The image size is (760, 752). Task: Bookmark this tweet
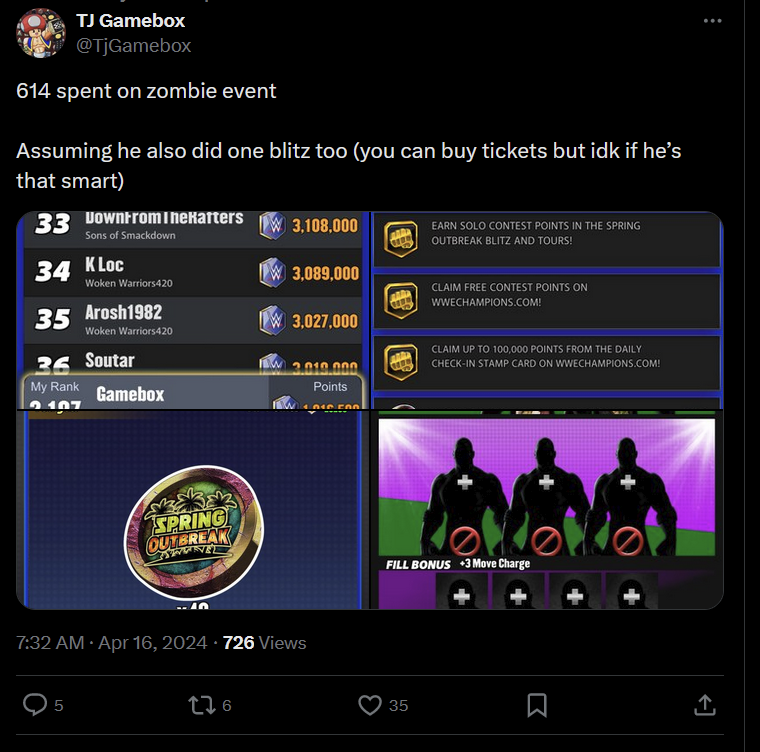coord(537,705)
